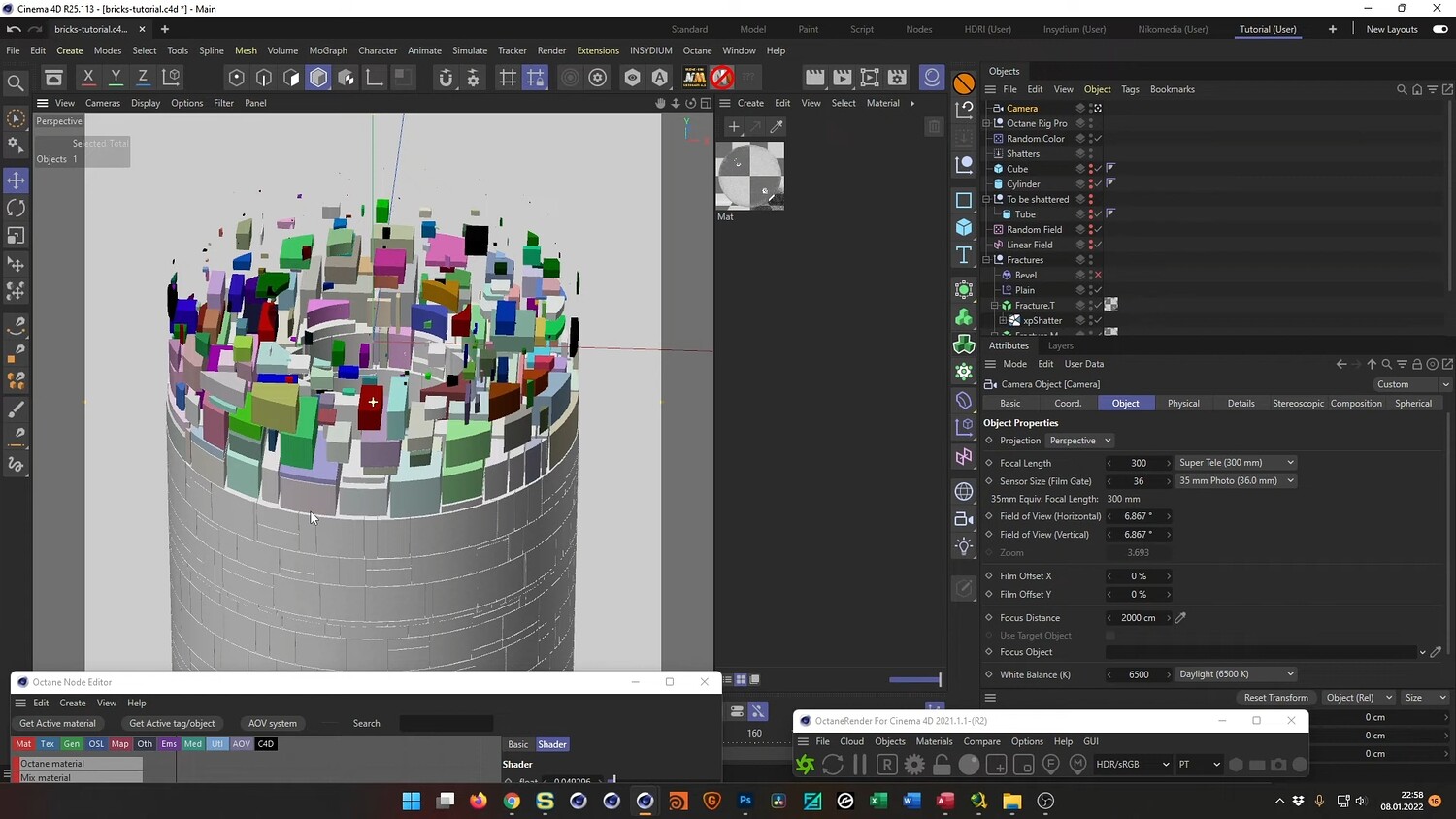Open the Projection dropdown
Viewport: 1456px width, 819px height.
click(1080, 441)
